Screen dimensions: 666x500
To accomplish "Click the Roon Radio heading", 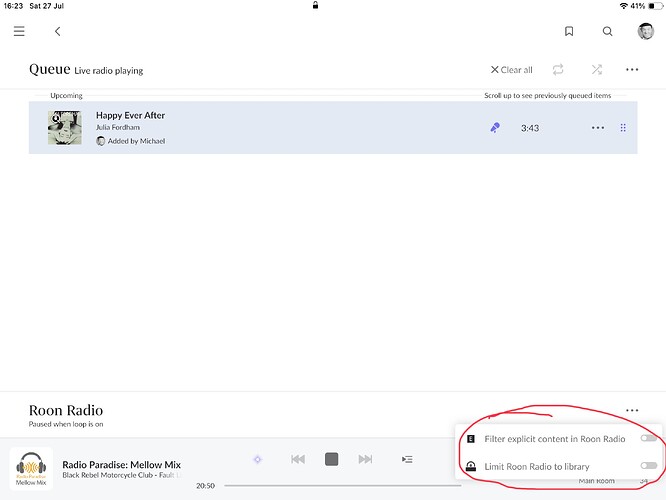I will coord(66,410).
